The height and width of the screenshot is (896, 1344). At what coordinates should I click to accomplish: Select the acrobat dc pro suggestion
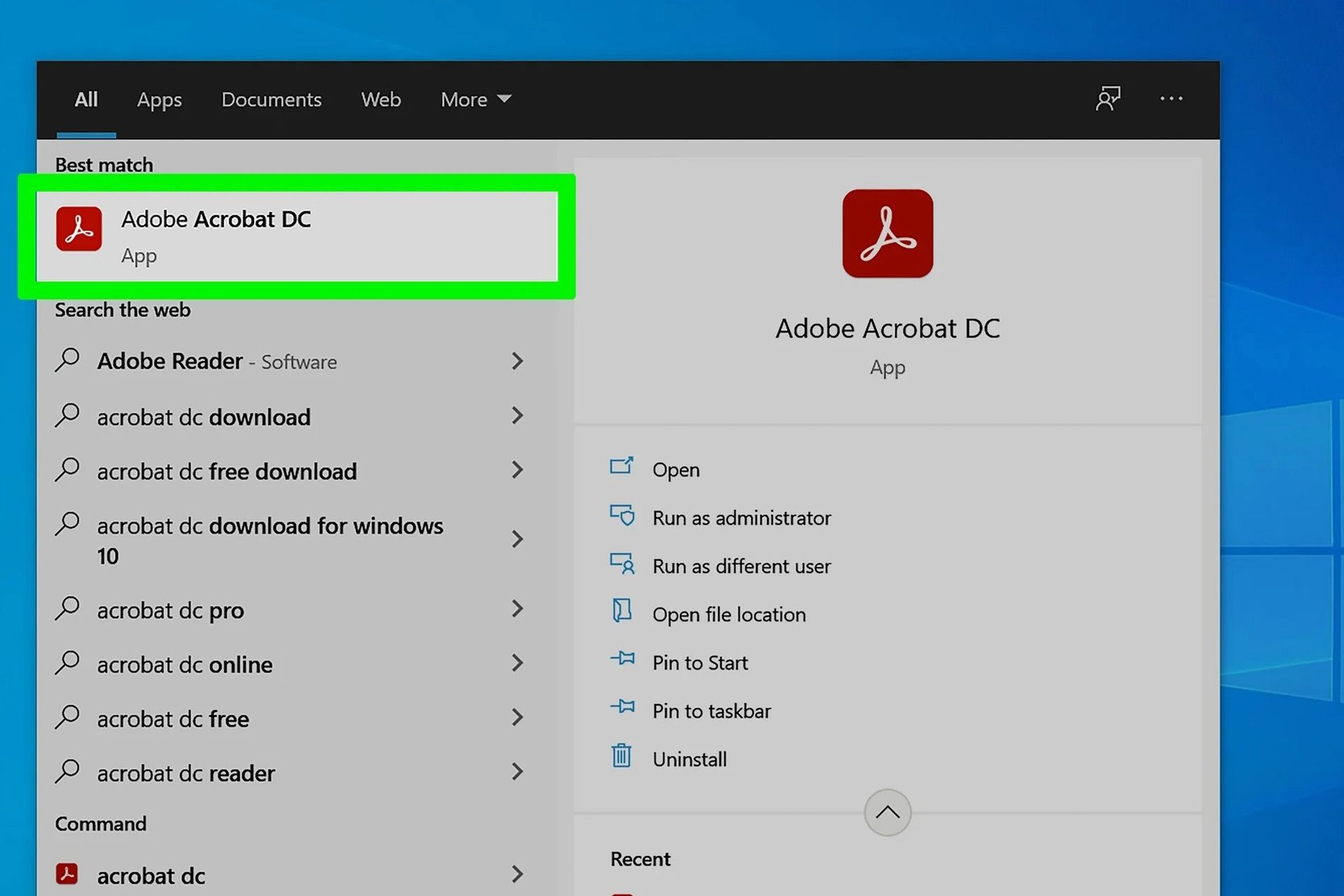pos(171,610)
